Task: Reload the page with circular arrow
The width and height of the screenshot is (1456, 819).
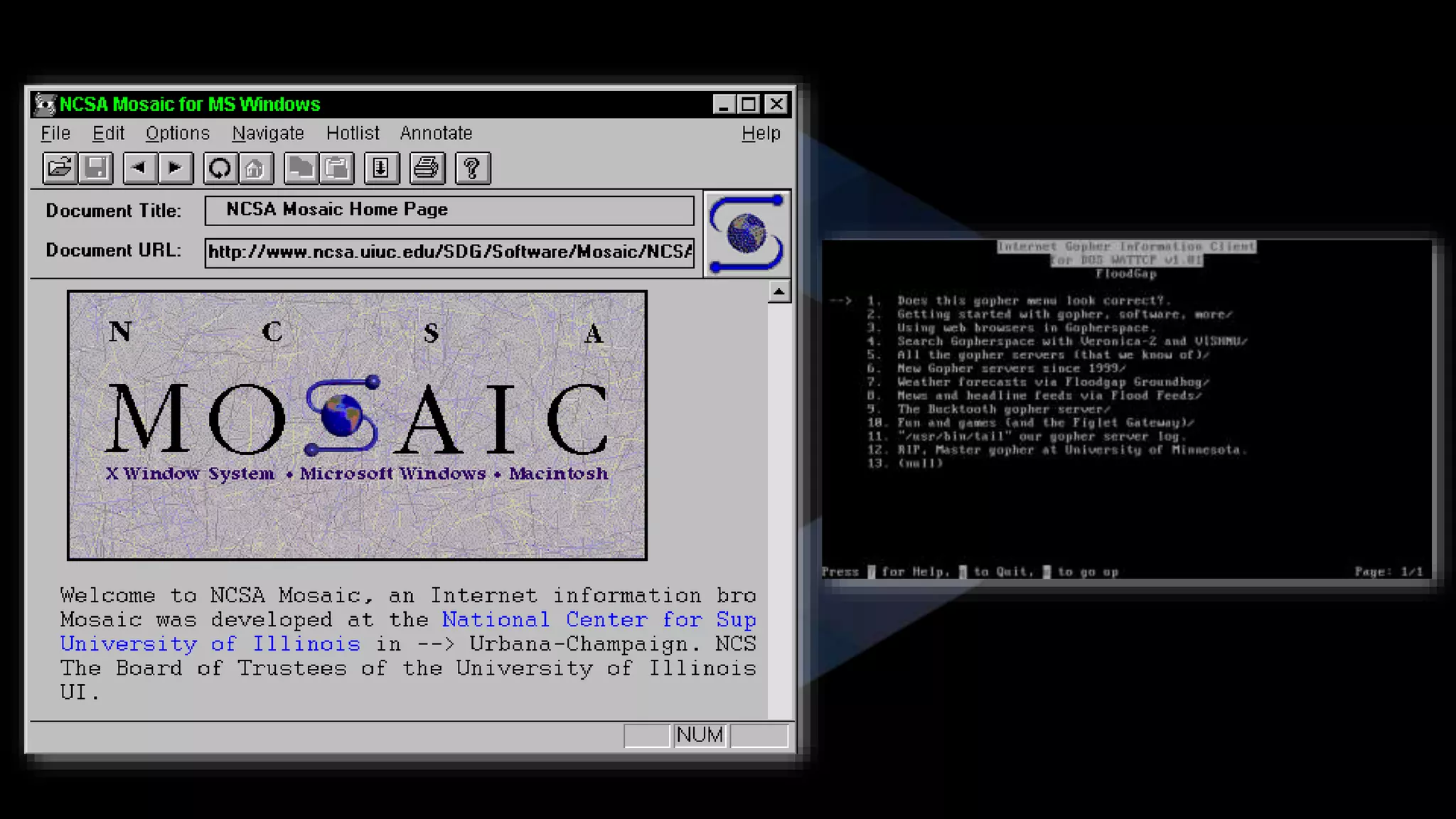Action: coord(220,168)
